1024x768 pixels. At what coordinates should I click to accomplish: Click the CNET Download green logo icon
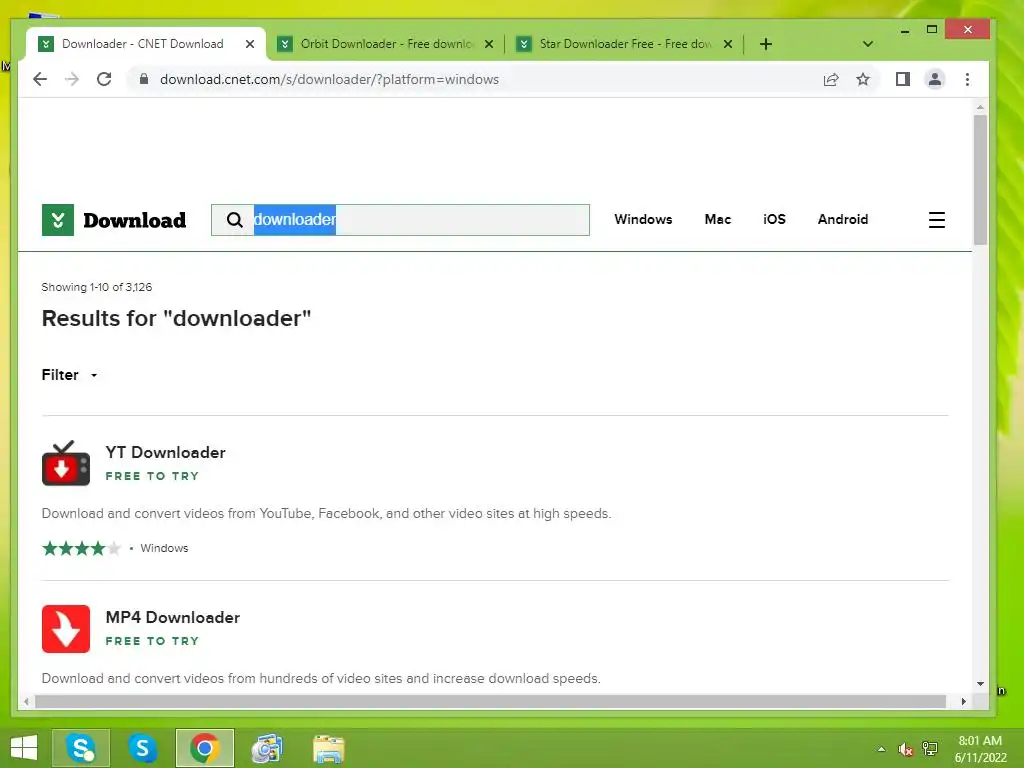[x=57, y=220]
